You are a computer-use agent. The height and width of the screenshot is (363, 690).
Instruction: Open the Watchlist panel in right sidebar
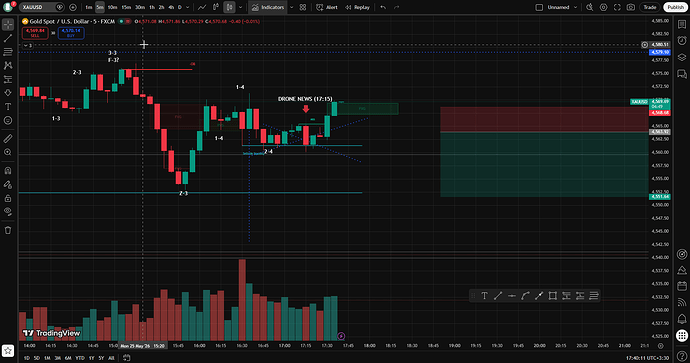682,25
